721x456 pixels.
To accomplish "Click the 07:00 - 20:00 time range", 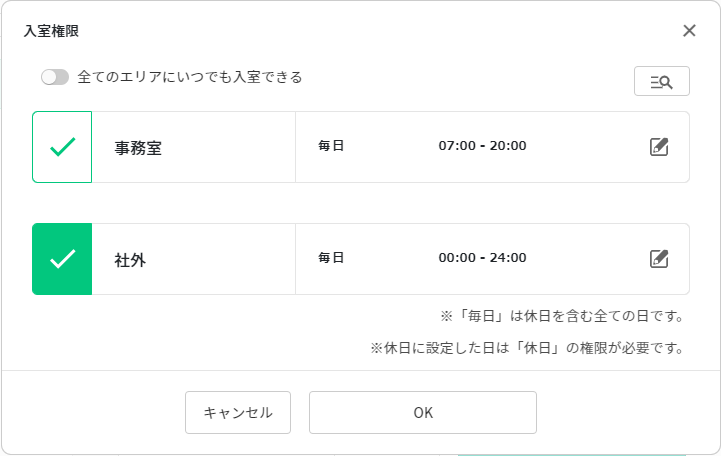I will click(482, 146).
